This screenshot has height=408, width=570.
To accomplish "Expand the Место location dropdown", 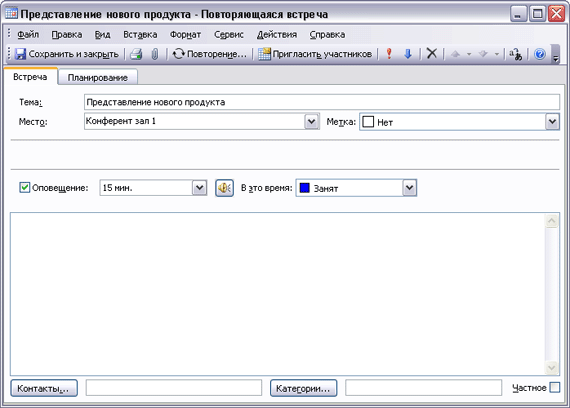I will (312, 121).
